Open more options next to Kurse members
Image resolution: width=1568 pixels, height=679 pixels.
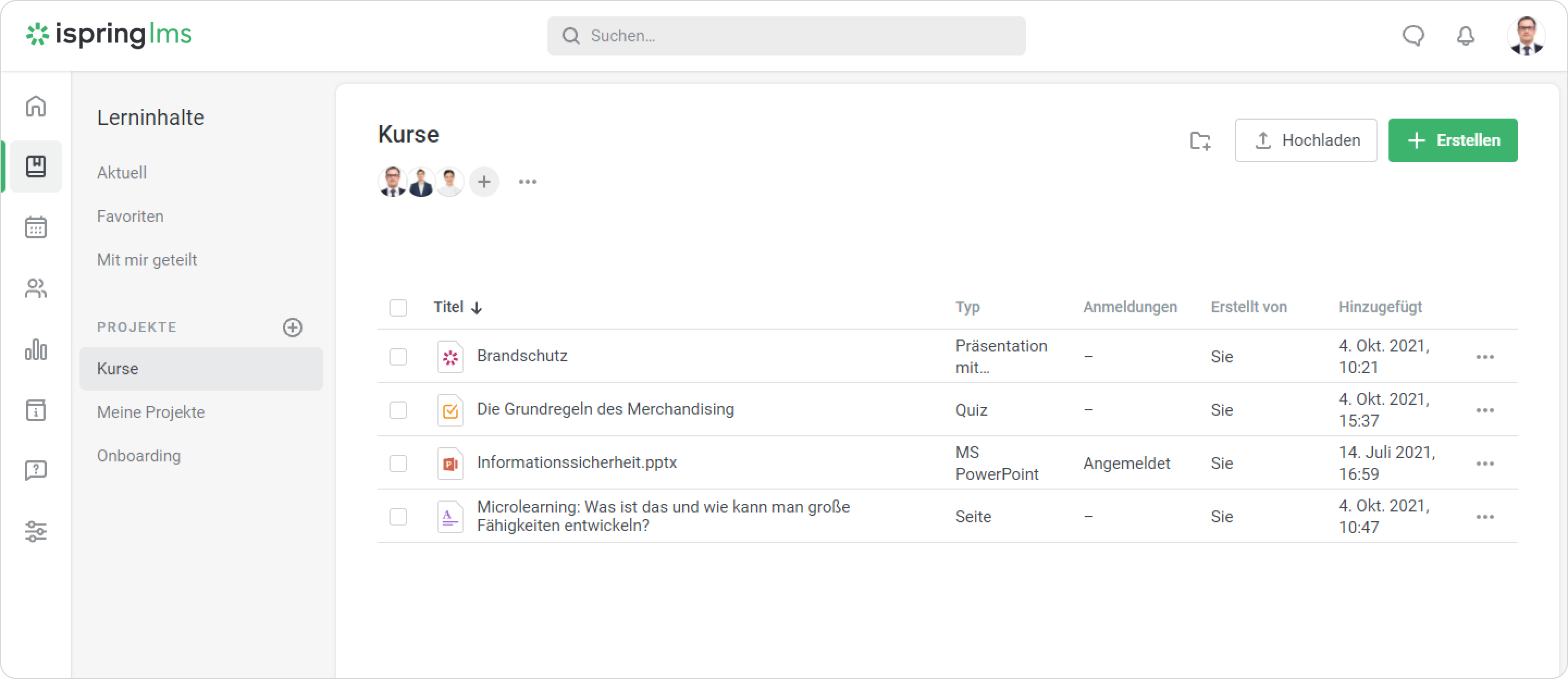527,182
